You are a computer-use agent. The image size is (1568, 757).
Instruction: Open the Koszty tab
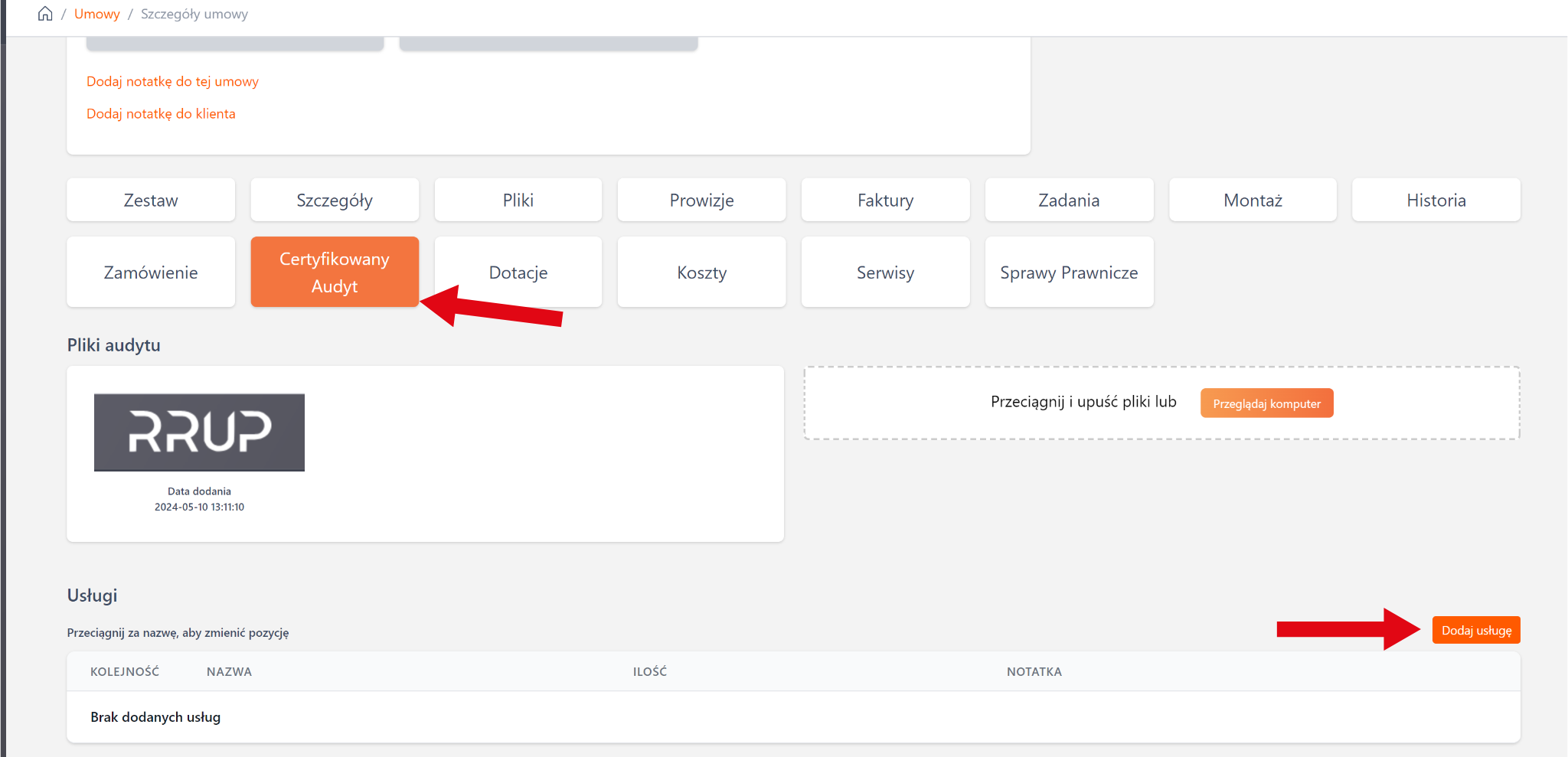pos(701,272)
